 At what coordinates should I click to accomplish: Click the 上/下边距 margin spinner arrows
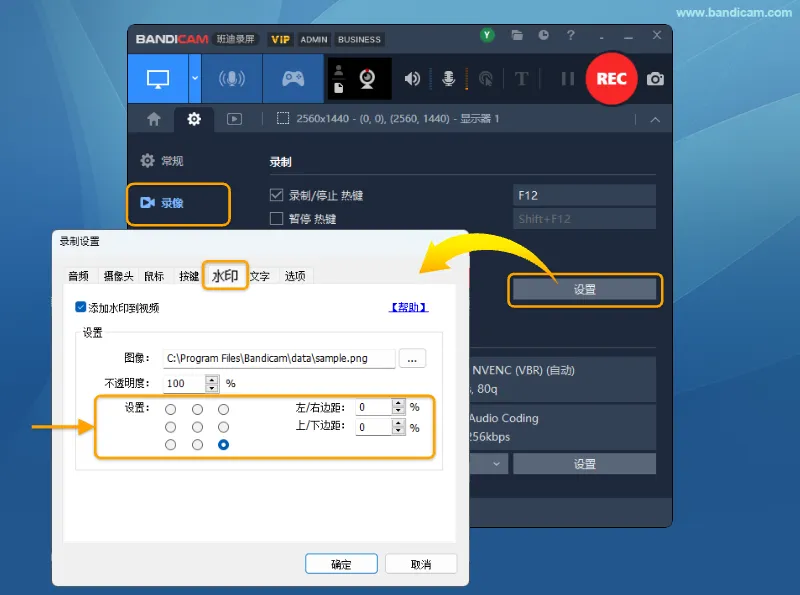tap(398, 427)
